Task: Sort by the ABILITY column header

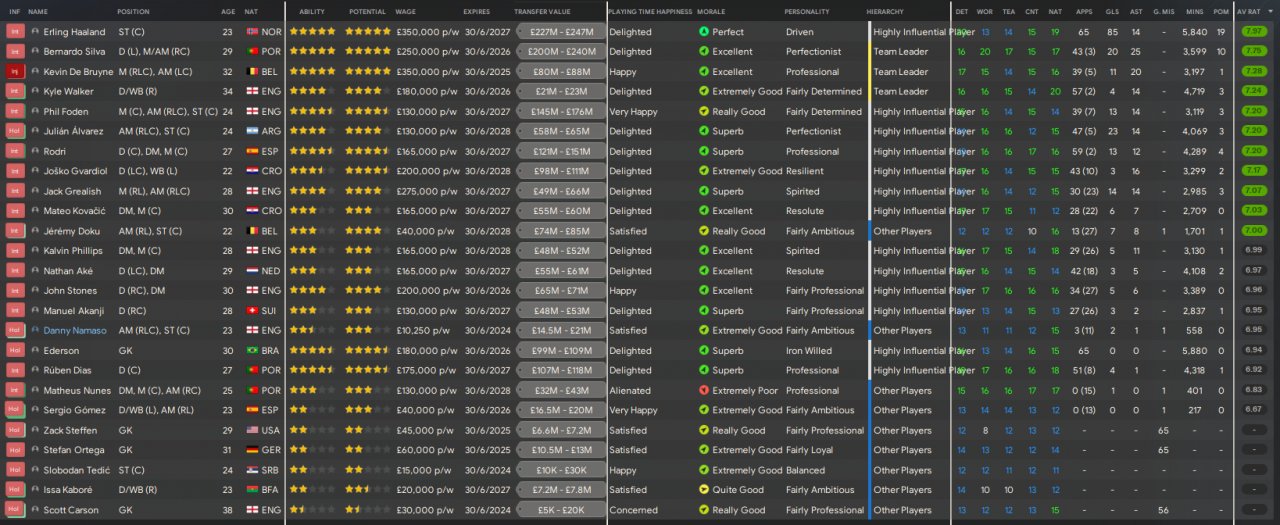Action: [x=312, y=11]
